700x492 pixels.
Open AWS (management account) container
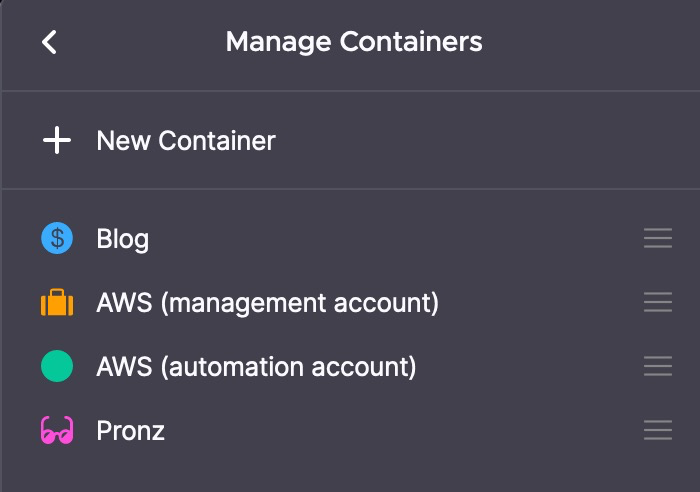(x=267, y=303)
